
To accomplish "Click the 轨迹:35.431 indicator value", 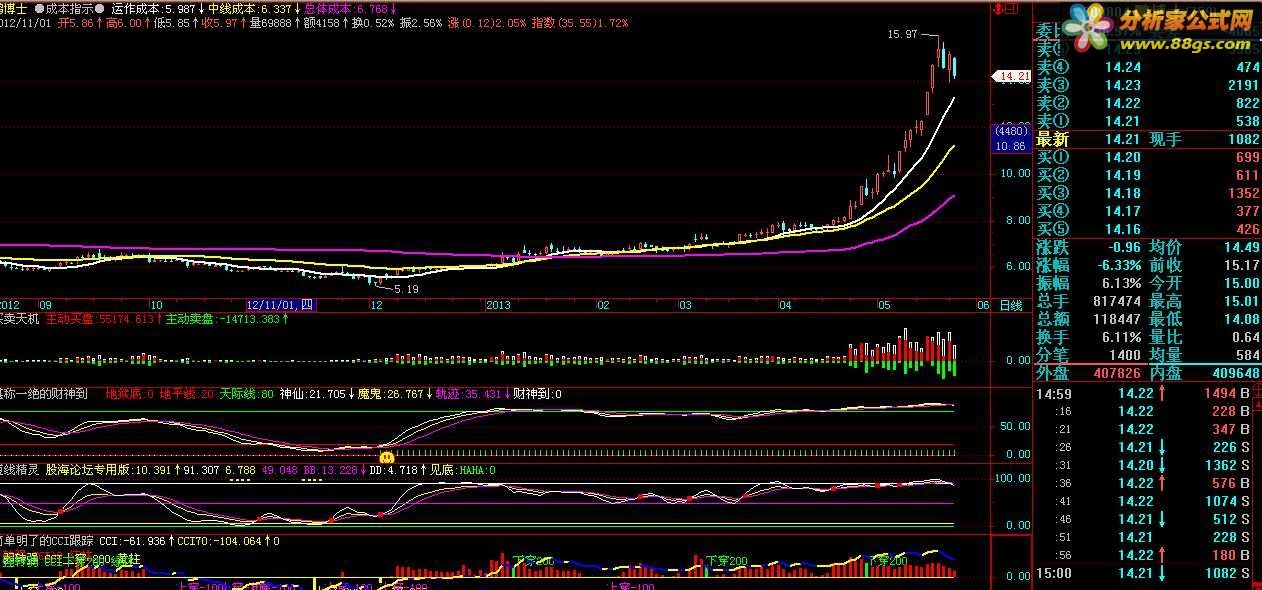I will tap(468, 394).
